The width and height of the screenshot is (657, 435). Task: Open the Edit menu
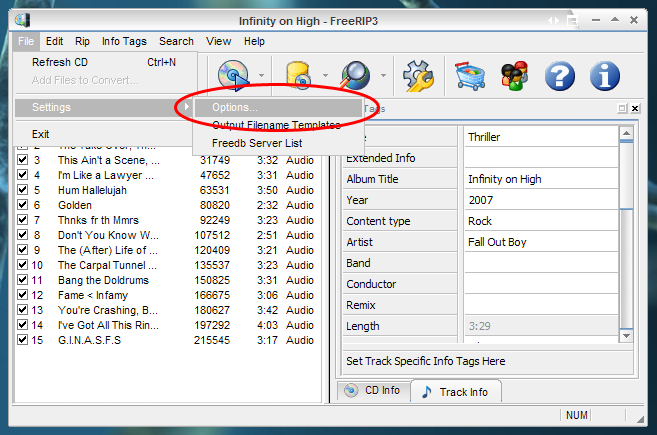54,41
